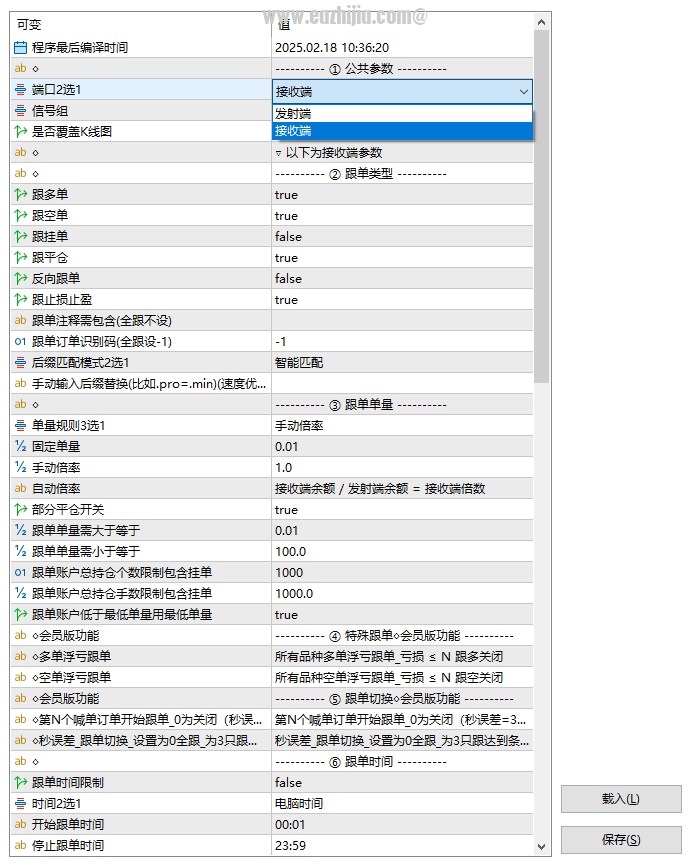
Task: Click the bool icon beside 跟平仓
Action: pos(20,258)
